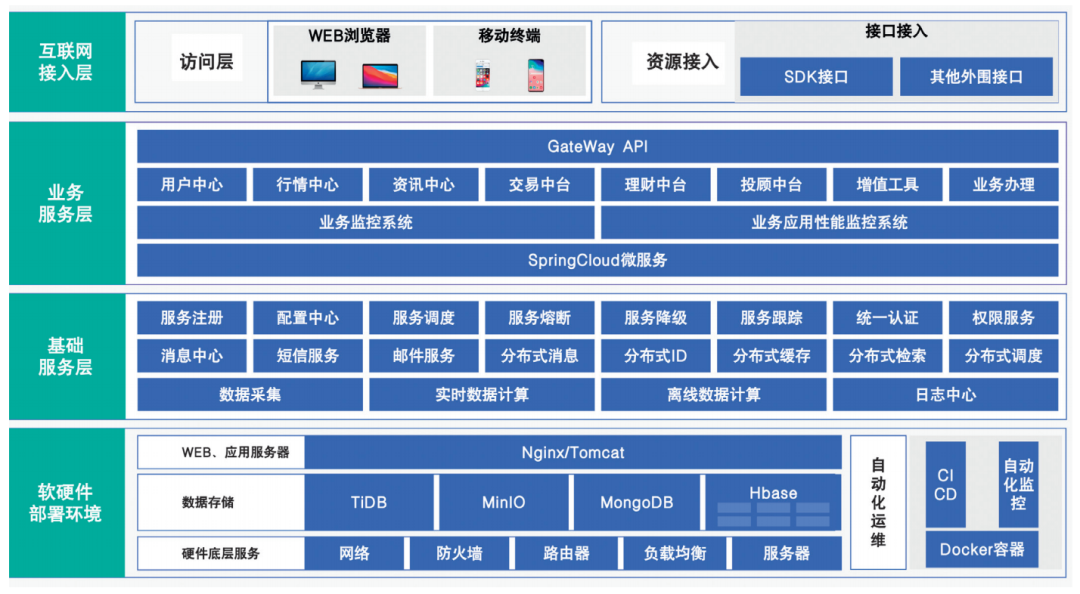Click the white smartphone icon under 移动终端

(483, 75)
